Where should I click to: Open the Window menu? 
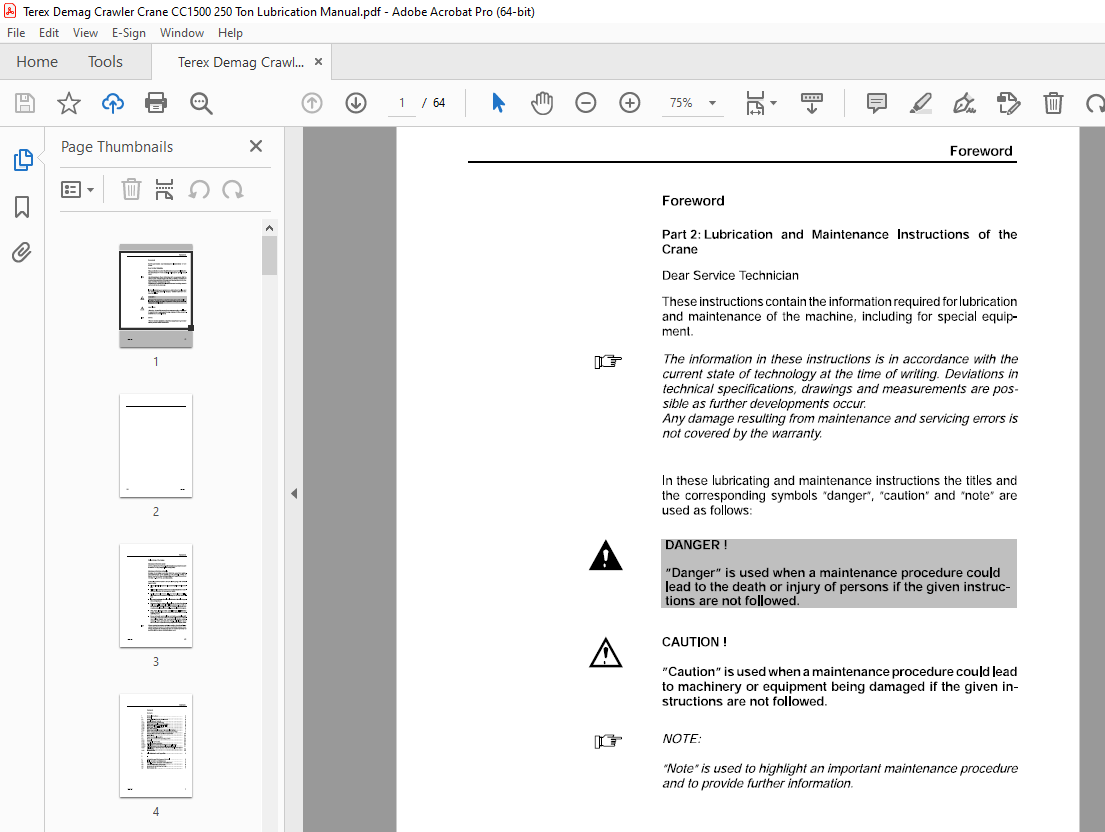pyautogui.click(x=182, y=32)
